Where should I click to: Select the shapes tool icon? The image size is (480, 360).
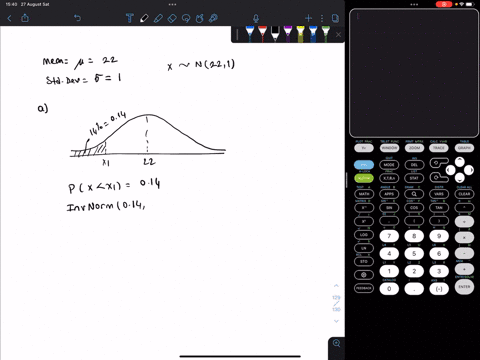[199, 18]
